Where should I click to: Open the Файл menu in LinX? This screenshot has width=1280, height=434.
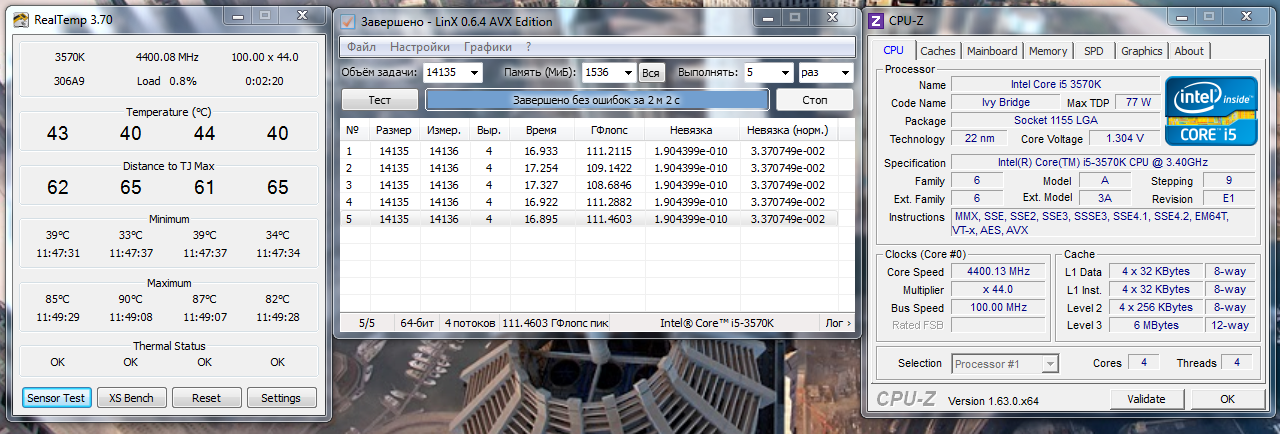pos(362,47)
